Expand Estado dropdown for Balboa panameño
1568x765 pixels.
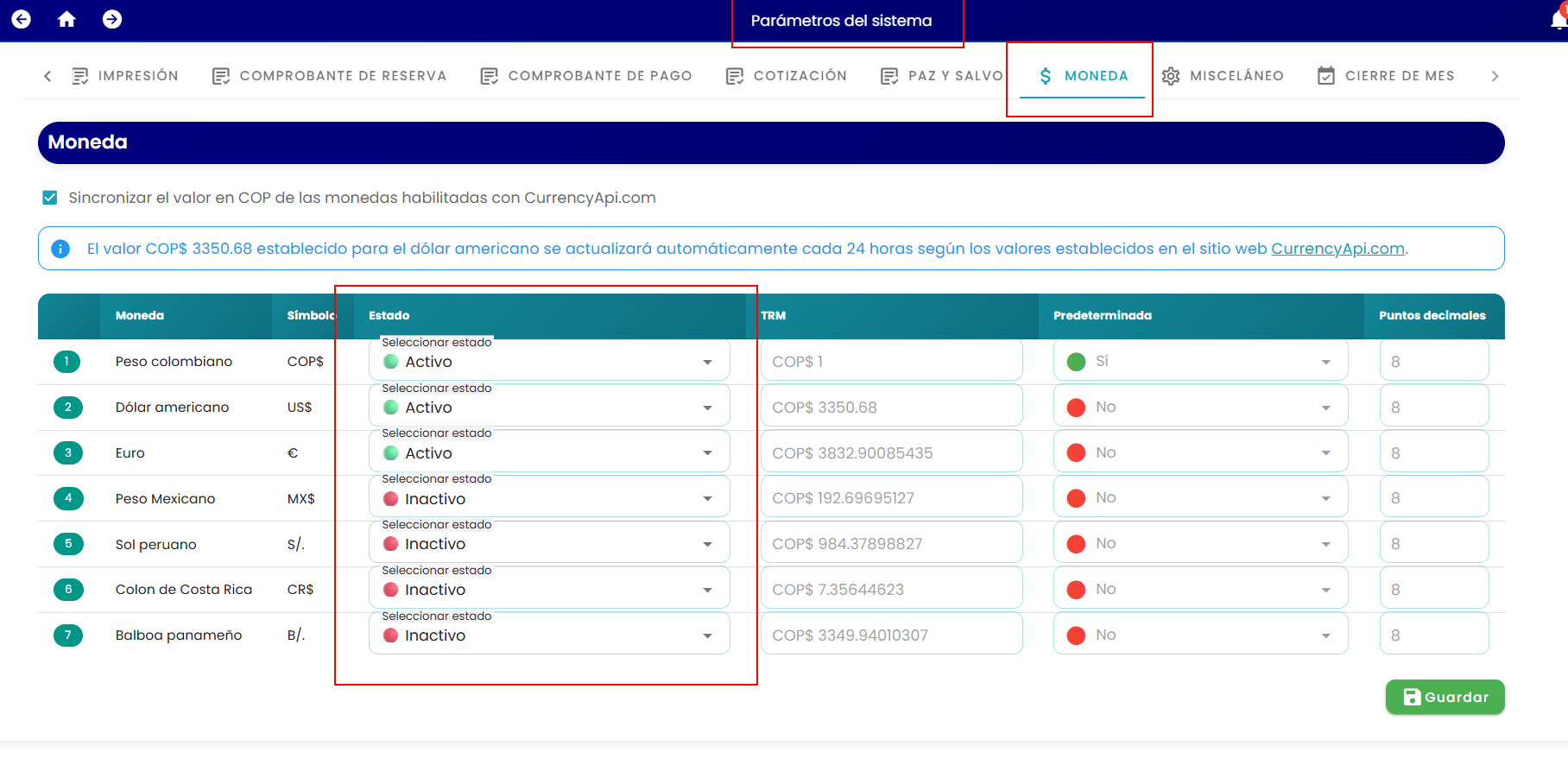(549, 635)
